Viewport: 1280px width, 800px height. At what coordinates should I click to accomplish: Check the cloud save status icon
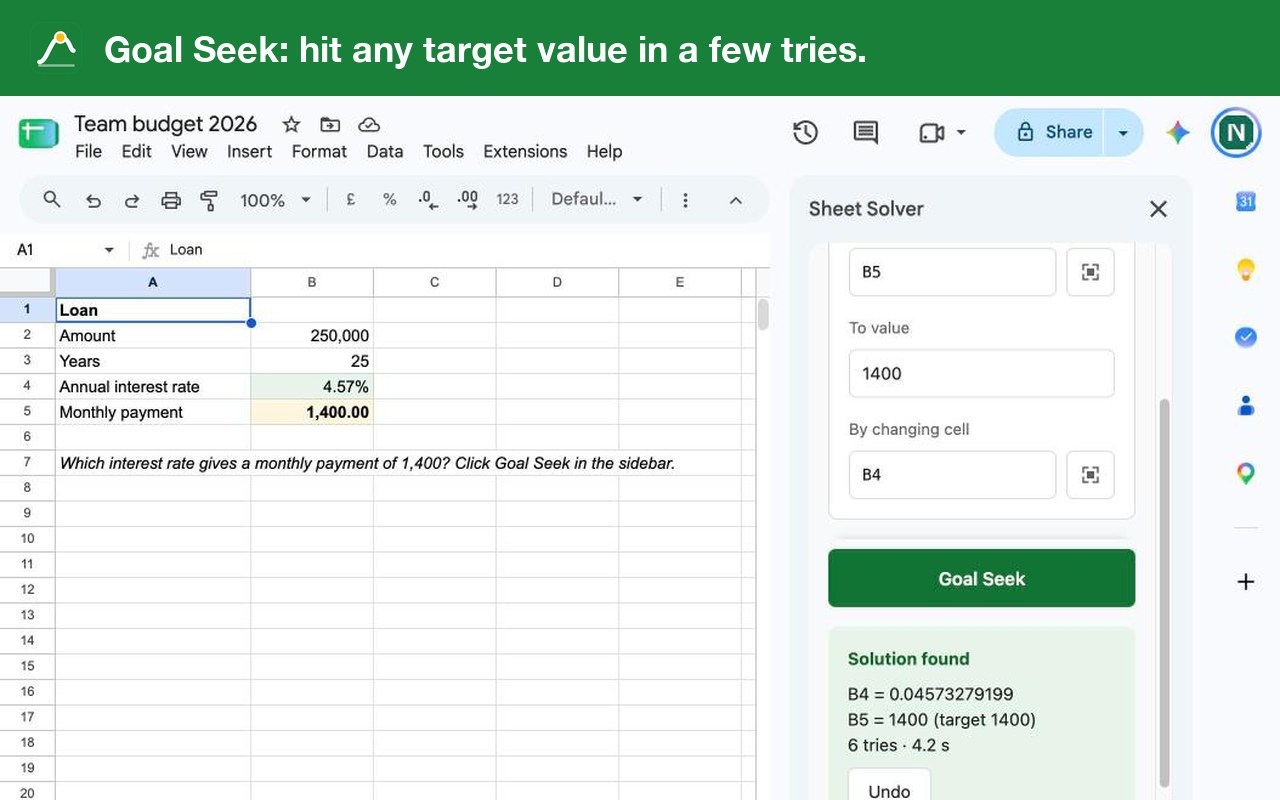coord(369,124)
